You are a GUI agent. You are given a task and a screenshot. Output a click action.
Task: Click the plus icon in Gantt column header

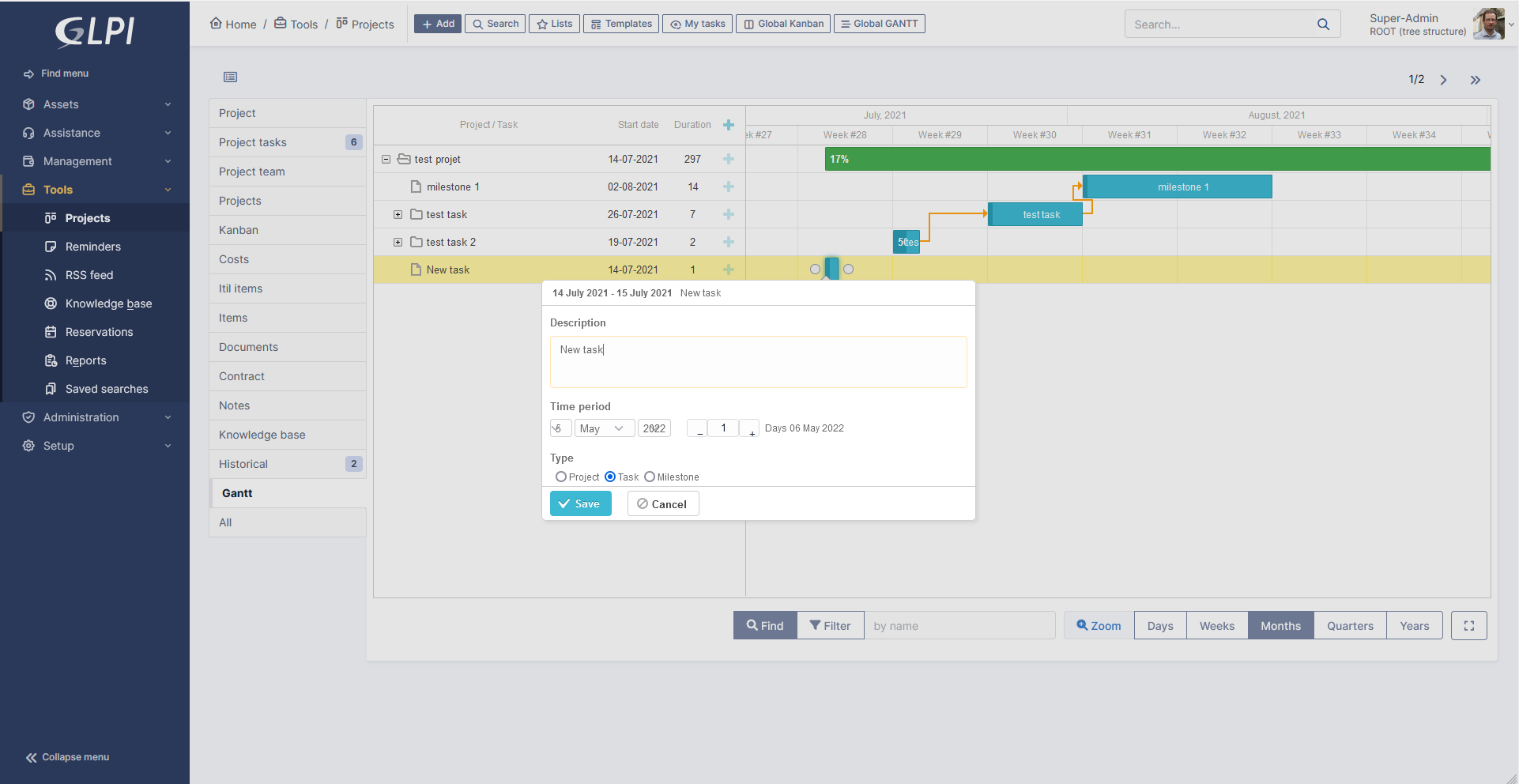pyautogui.click(x=728, y=125)
